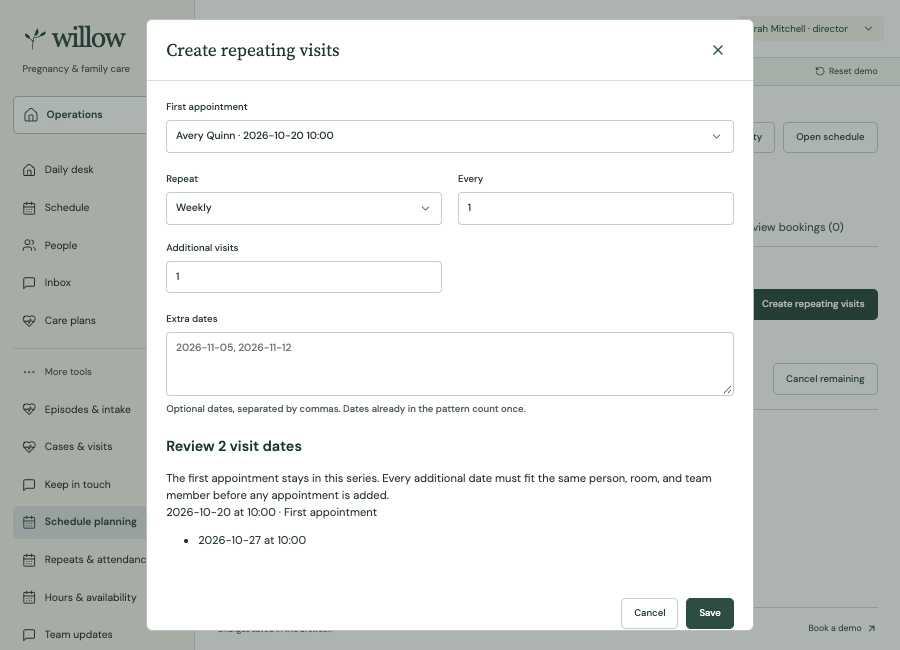Screen dimensions: 900x650
Task: Click the Episodes & intake heart icon
Action: click(x=29, y=409)
